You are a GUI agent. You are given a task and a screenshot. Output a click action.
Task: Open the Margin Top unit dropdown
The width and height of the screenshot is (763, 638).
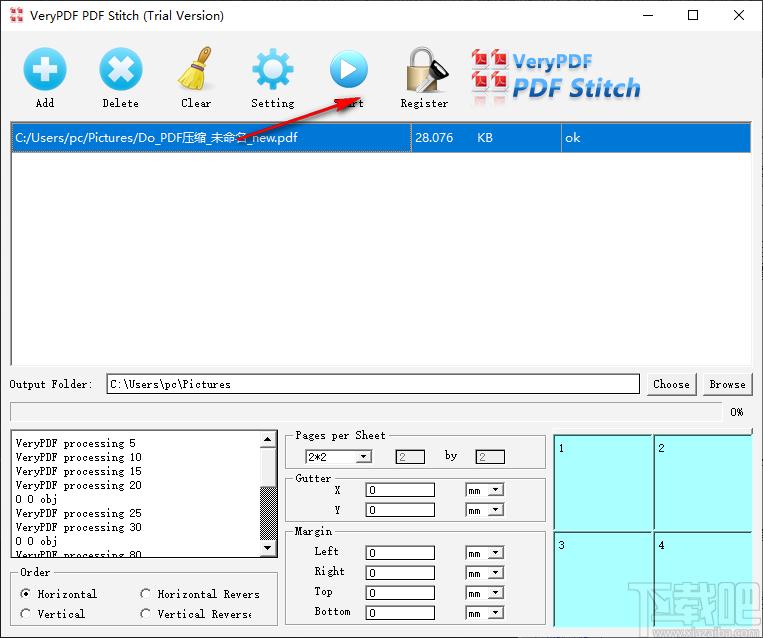pos(496,593)
